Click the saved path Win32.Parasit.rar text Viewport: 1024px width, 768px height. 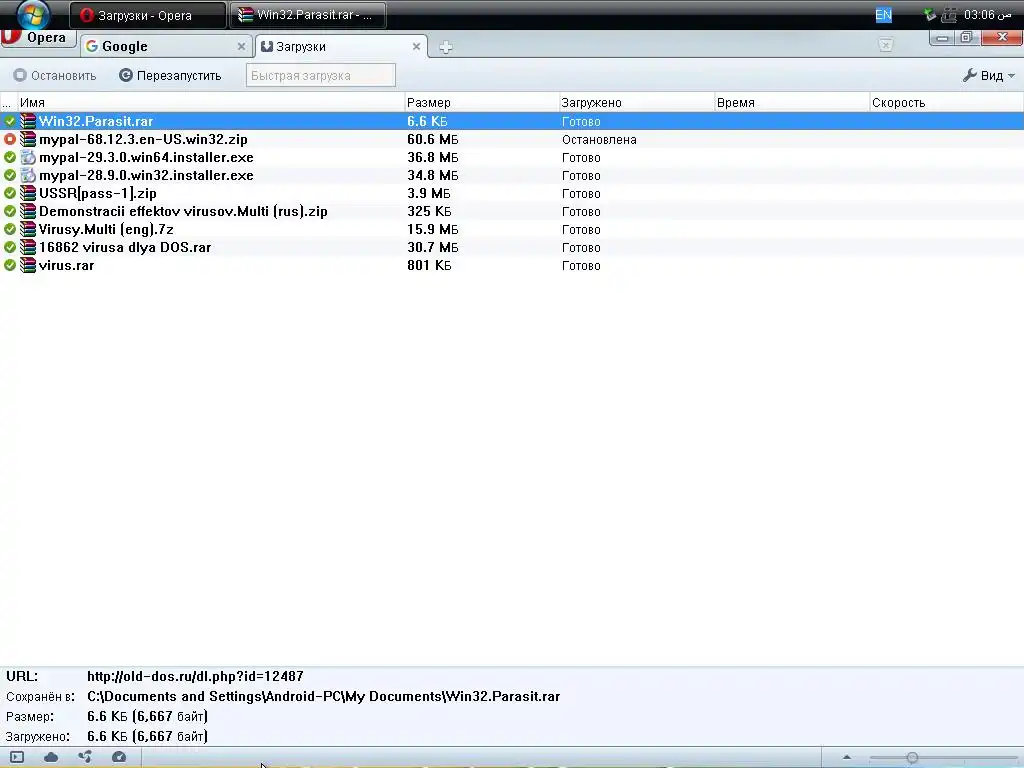pos(323,697)
